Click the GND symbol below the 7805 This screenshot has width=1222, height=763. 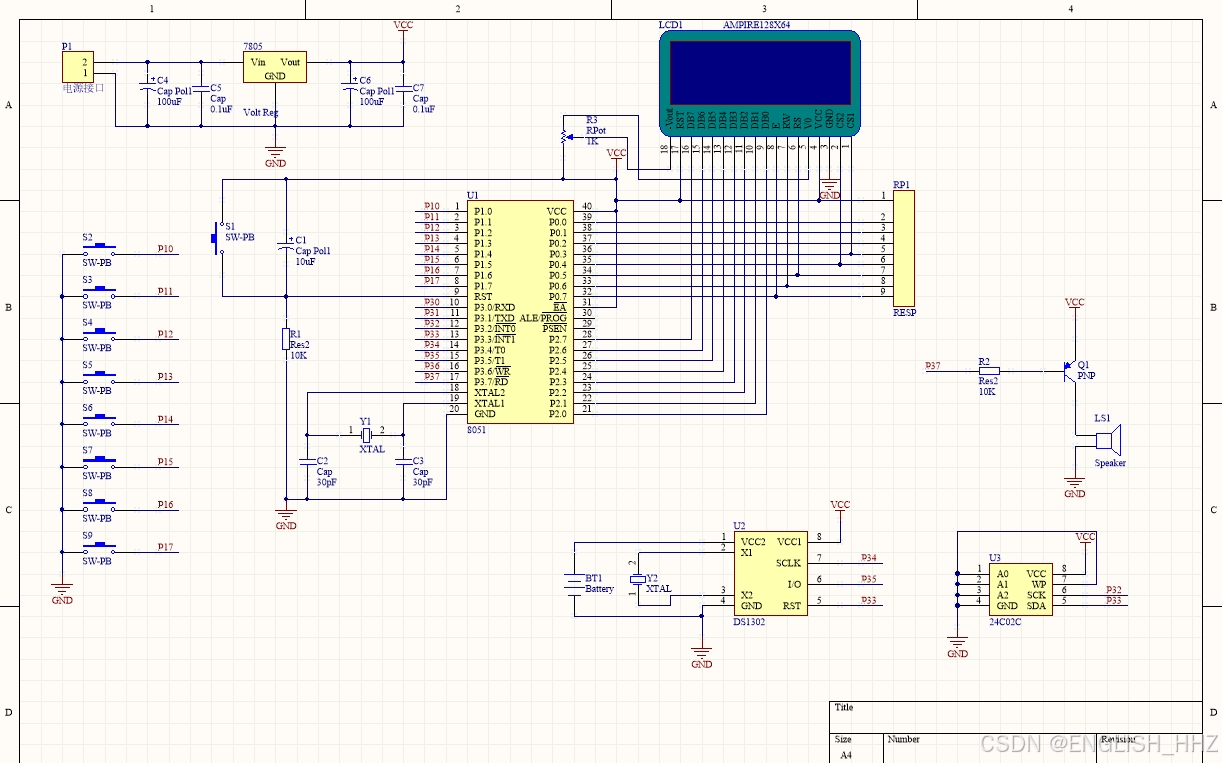click(x=275, y=155)
